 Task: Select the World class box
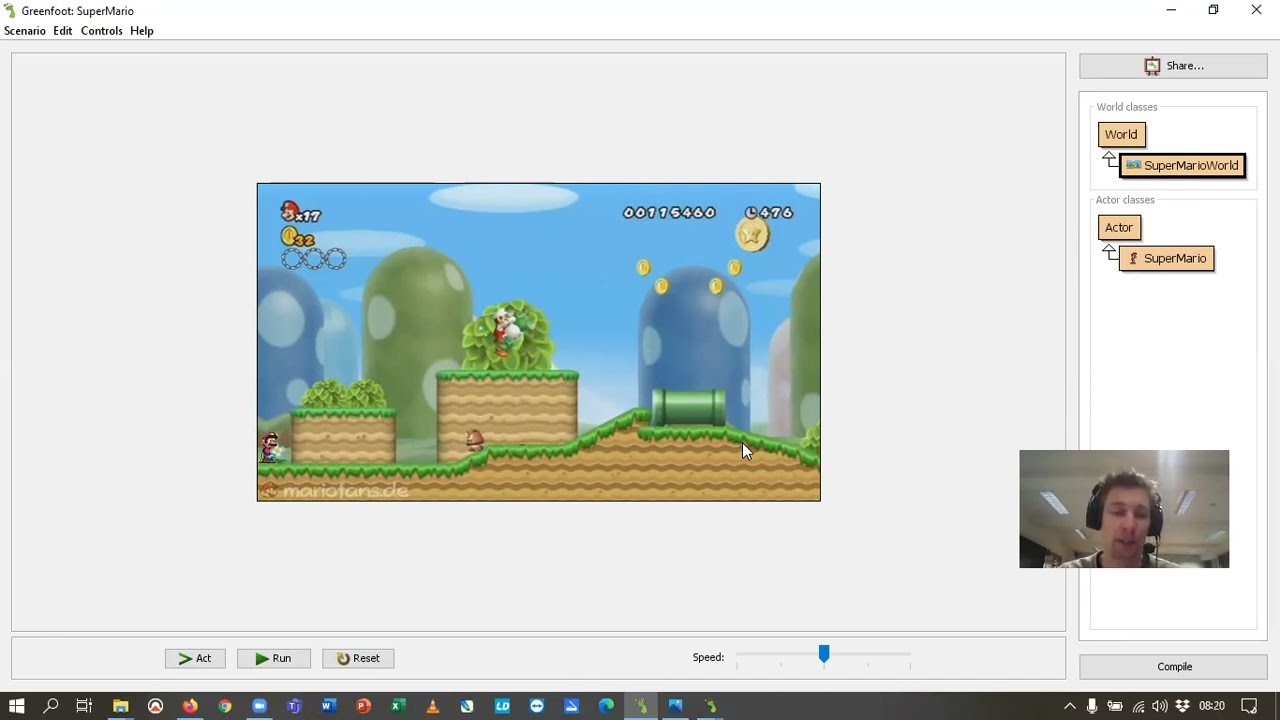1121,134
